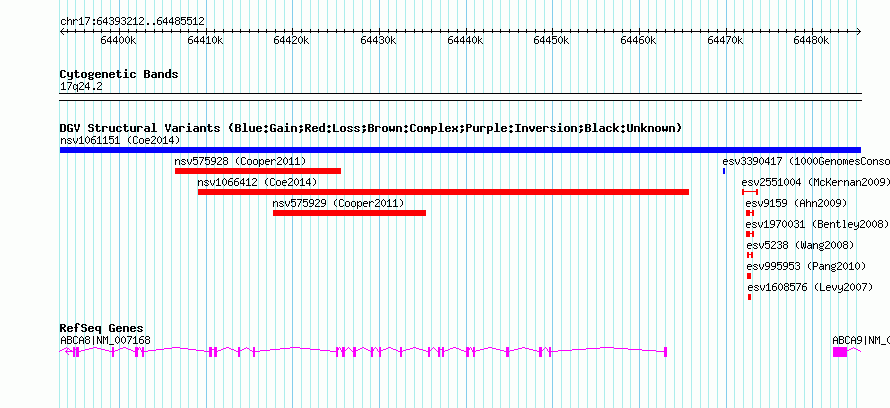Click the small blue bar under esv3390417
Viewport: 890px width, 408px height.
pyautogui.click(x=724, y=171)
